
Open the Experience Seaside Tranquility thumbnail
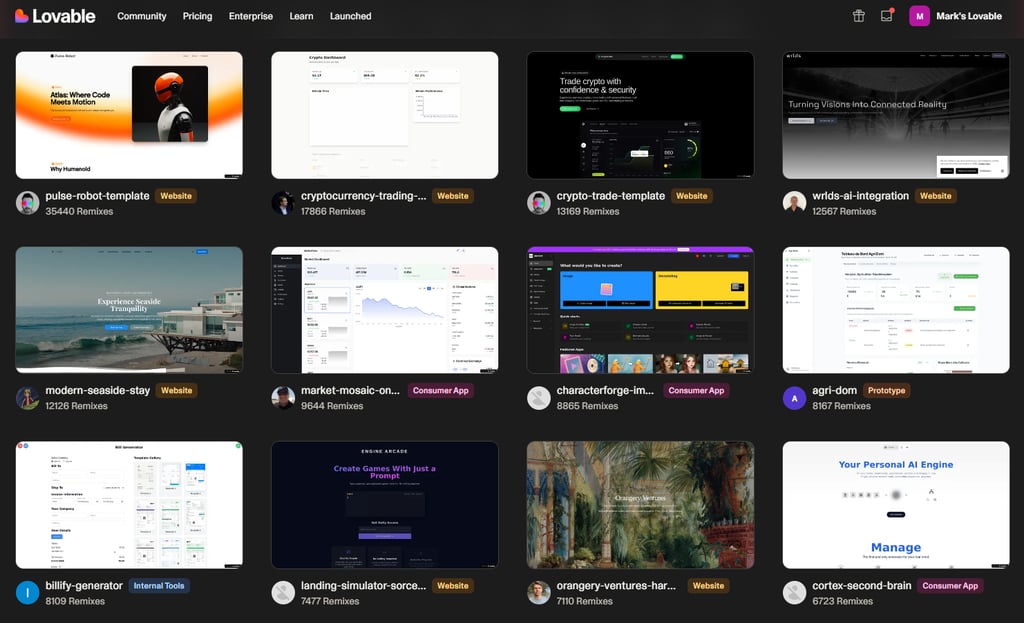click(129, 310)
